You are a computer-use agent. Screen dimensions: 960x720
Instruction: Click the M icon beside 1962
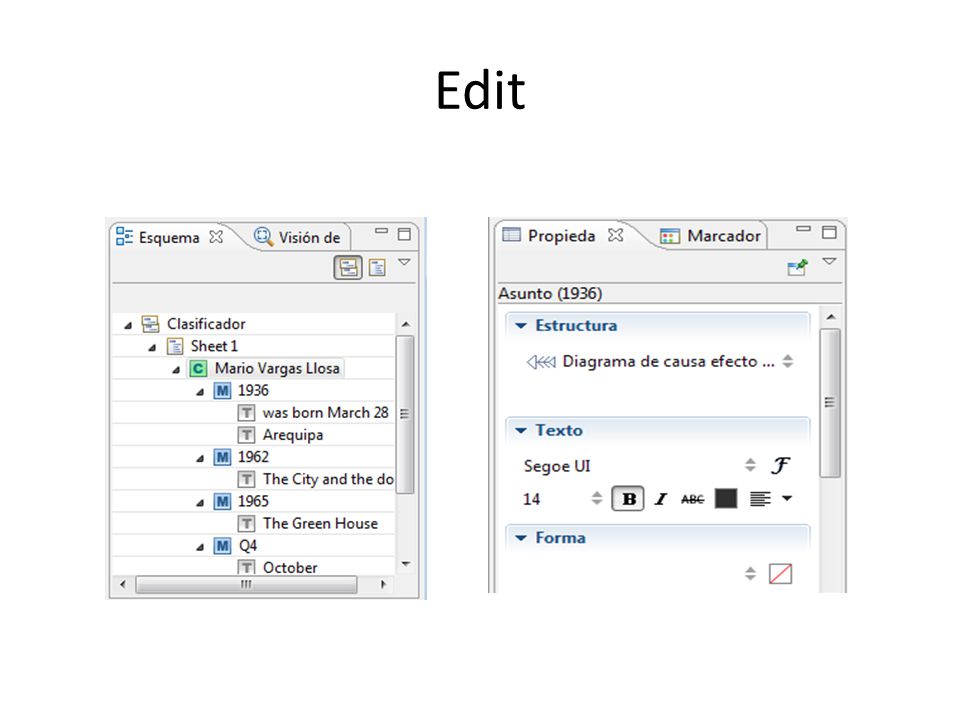coord(222,457)
